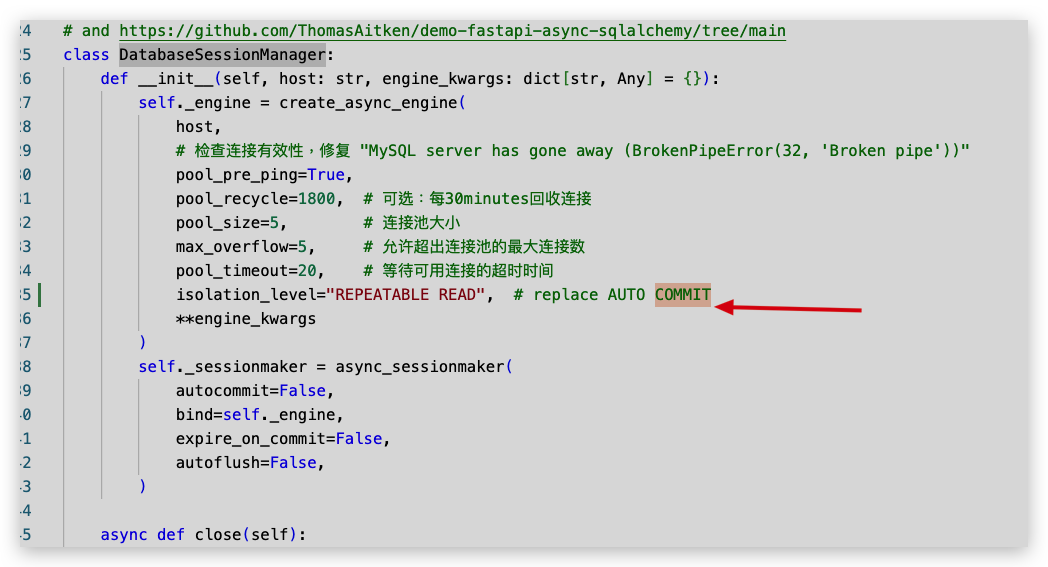Click the 30minutes recycle comment
This screenshot has height=567, width=1048.
tap(478, 199)
